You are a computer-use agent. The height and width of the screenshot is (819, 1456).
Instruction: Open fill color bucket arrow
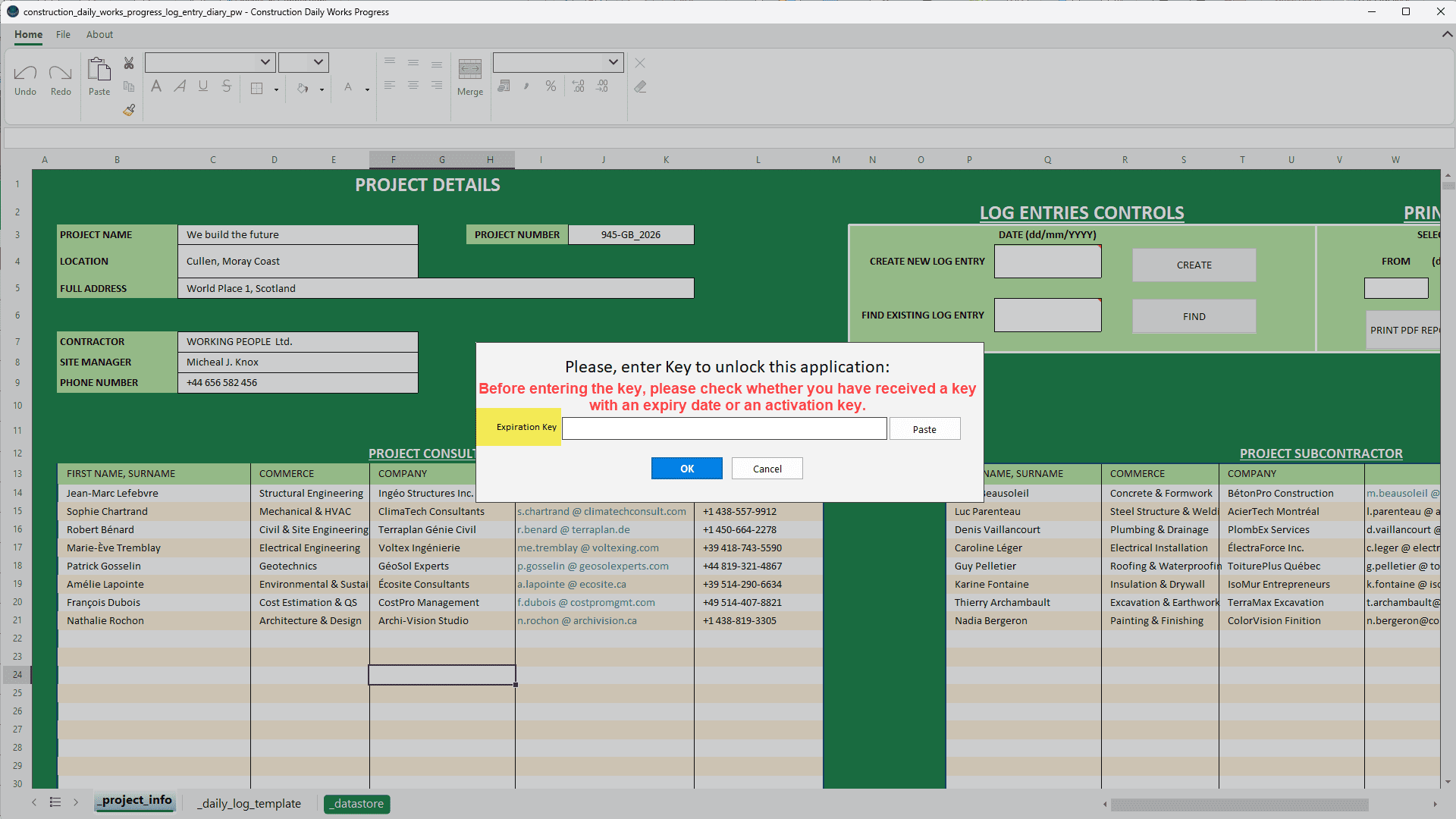click(322, 89)
